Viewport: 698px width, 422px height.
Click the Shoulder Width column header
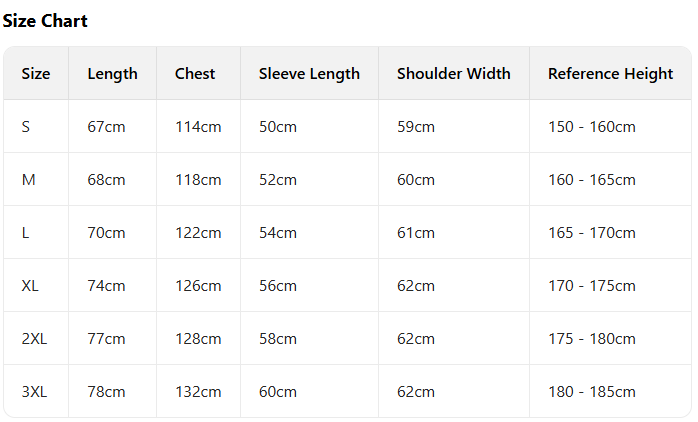pyautogui.click(x=453, y=74)
